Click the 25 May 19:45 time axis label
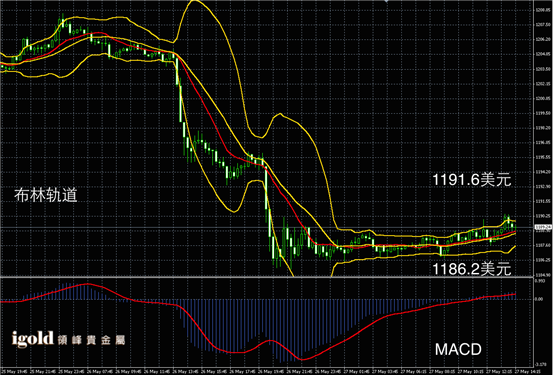Viewport: 553px width, 375px height. click(x=14, y=371)
